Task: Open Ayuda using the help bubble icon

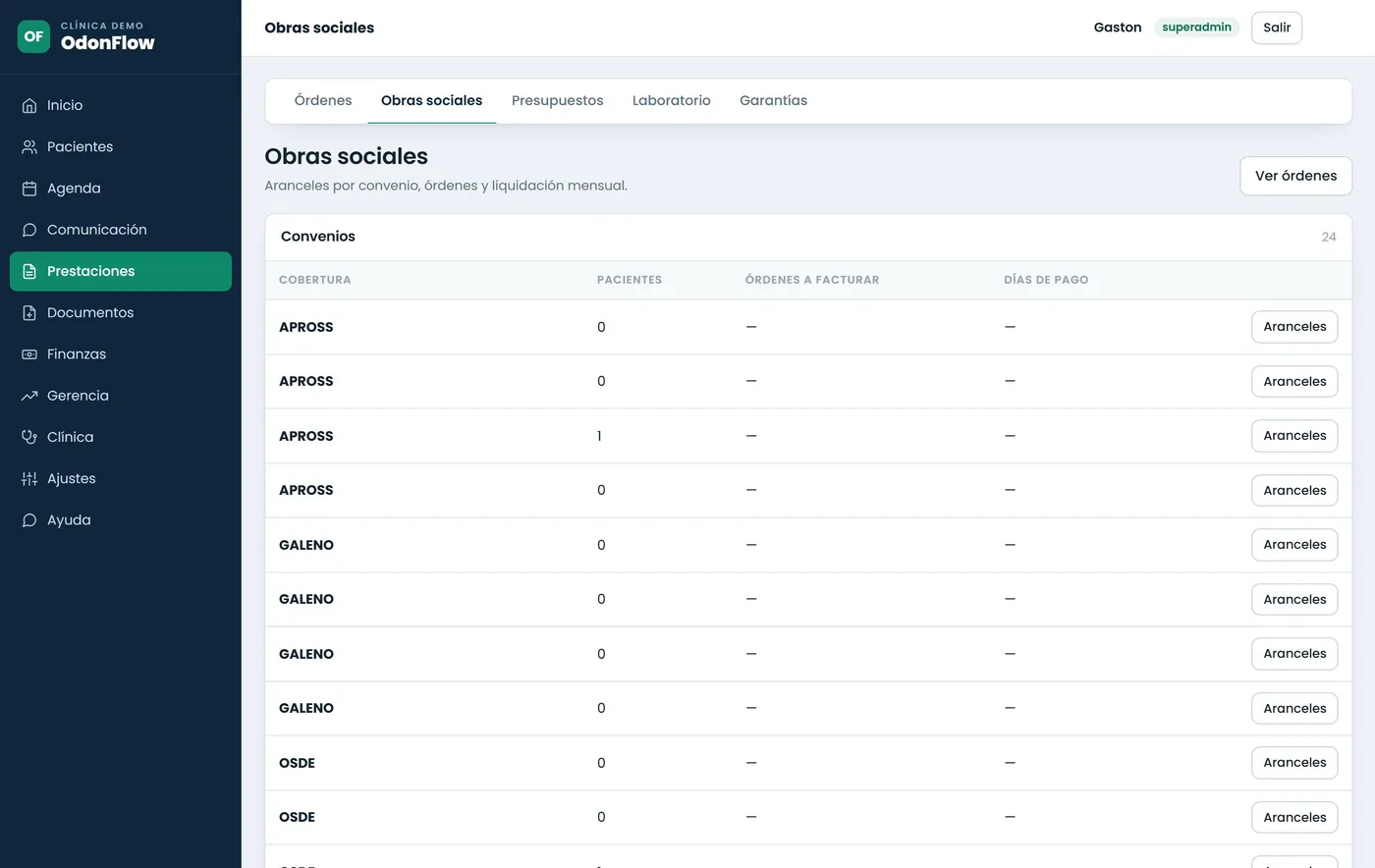Action: (29, 520)
